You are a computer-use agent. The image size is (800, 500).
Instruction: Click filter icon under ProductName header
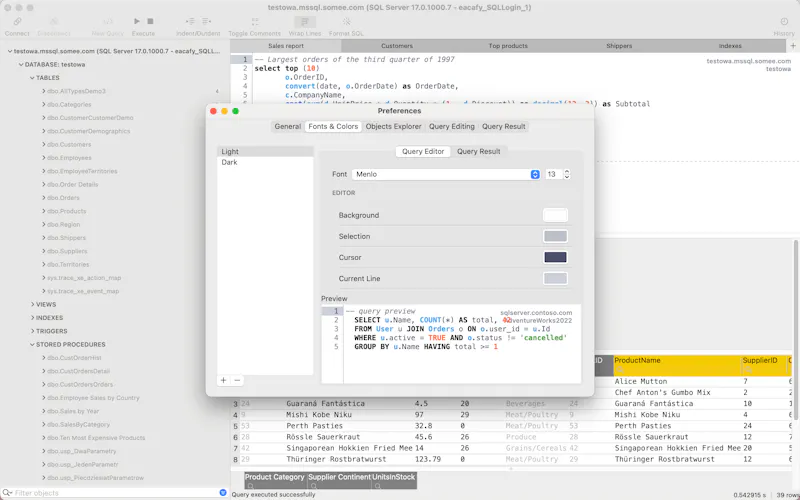(620, 369)
